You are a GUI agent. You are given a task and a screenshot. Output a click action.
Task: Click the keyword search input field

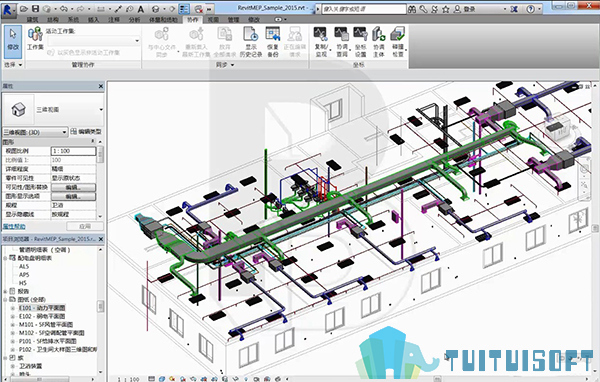coord(364,9)
